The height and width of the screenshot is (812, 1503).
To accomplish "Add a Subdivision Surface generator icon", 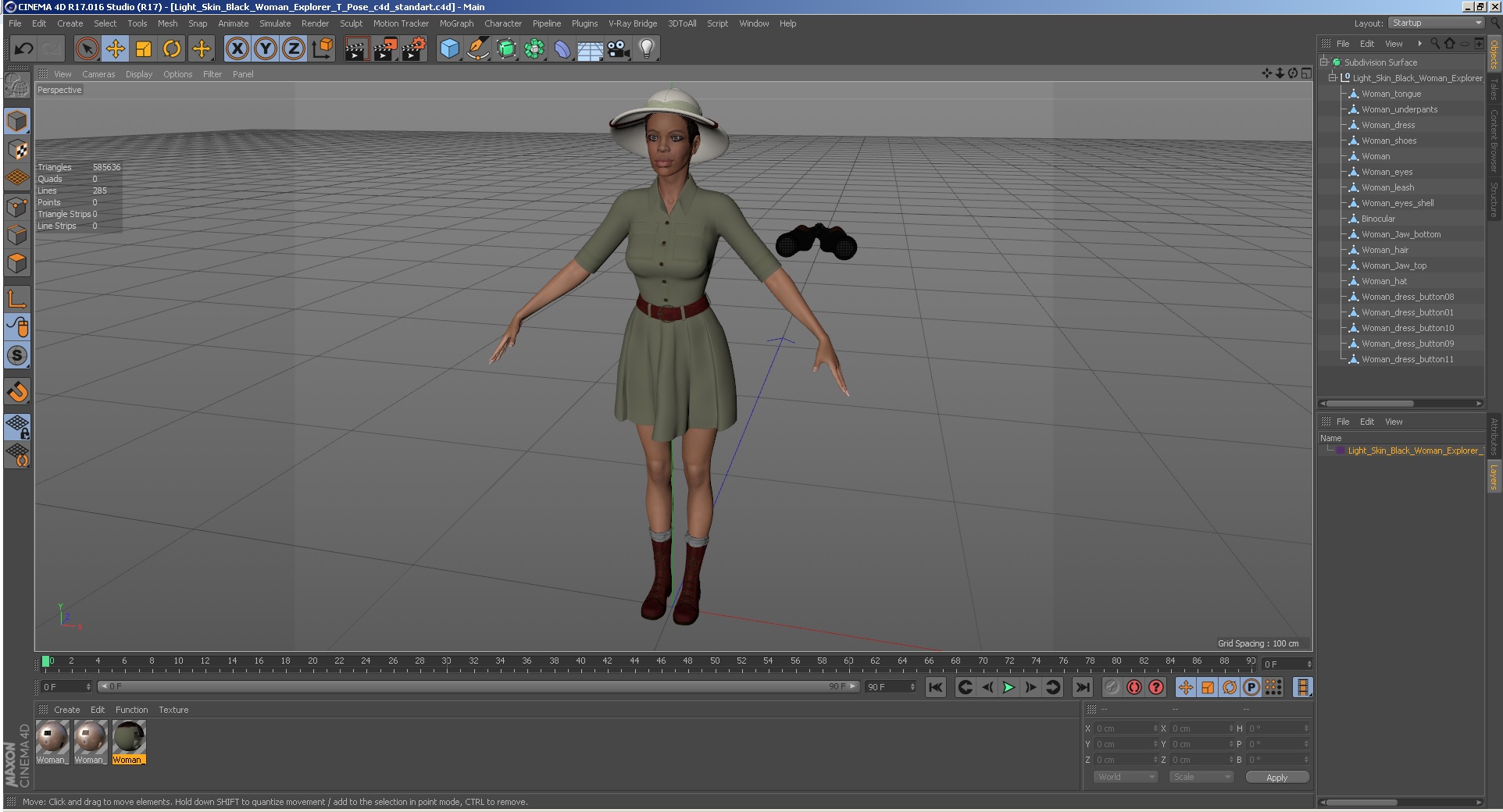I will click(x=506, y=49).
